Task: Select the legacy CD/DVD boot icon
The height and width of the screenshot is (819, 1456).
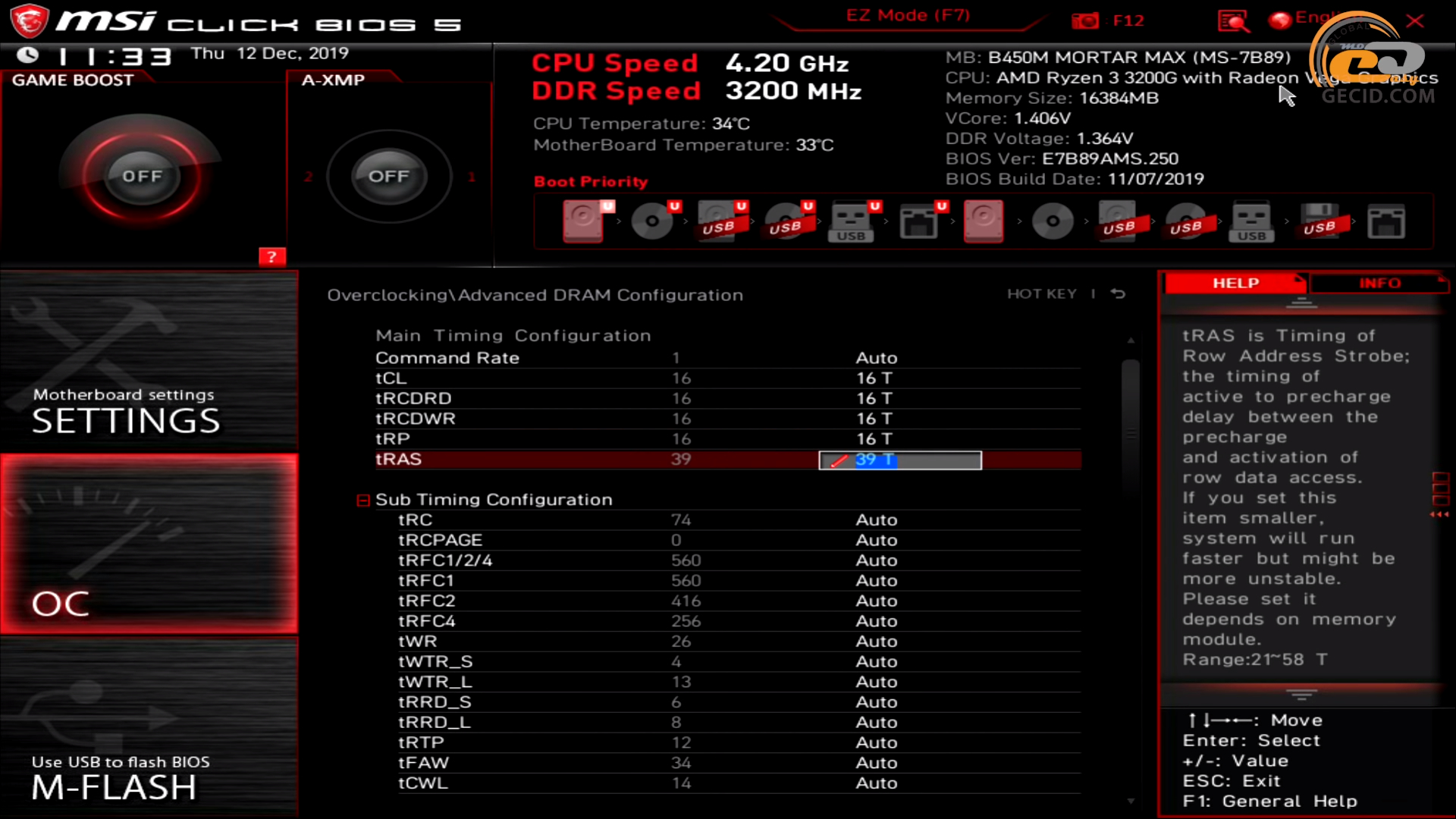Action: (x=1053, y=221)
